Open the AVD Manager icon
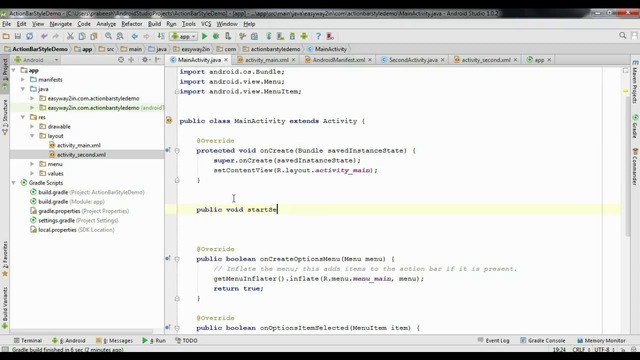640x360 pixels. (280, 36)
